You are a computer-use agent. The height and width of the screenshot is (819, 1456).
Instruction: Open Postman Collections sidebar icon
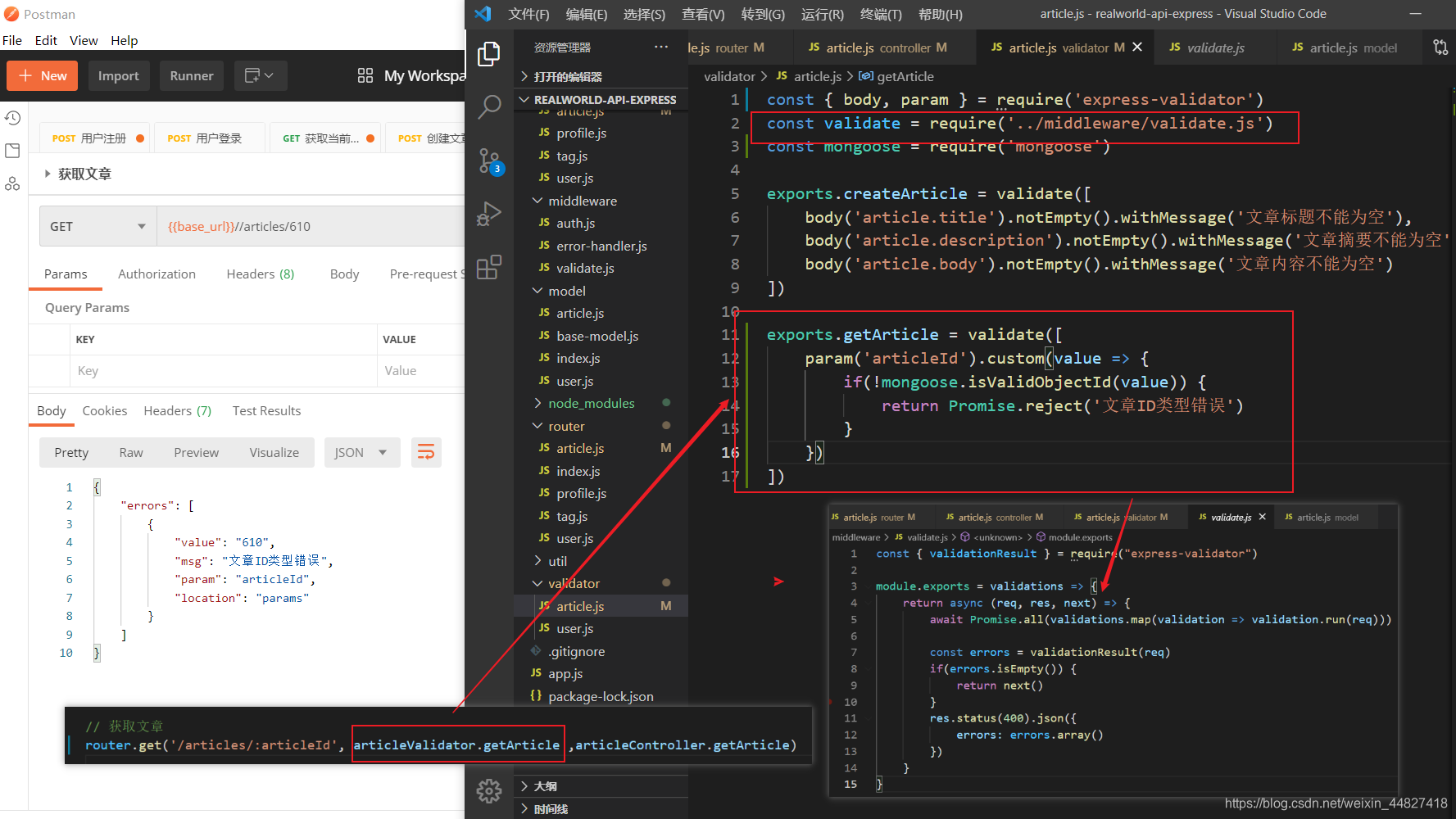[12, 151]
